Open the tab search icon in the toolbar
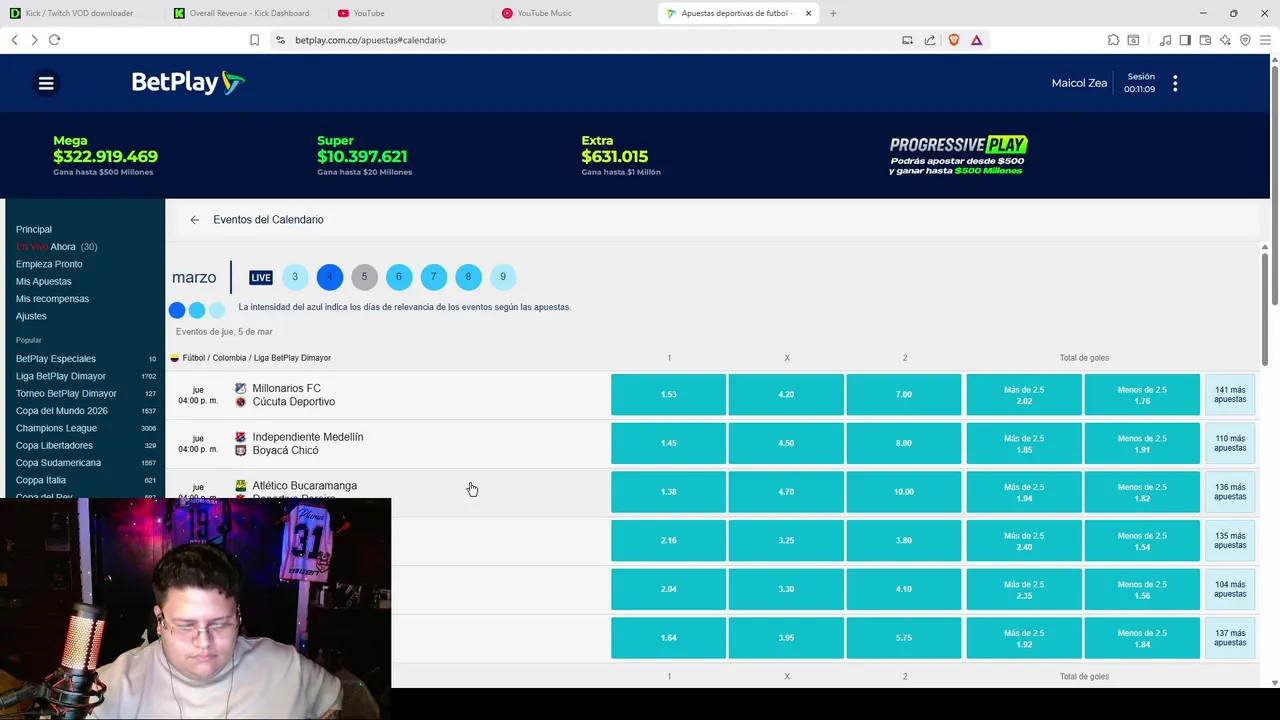Viewport: 1280px width, 720px height. coord(1133,40)
